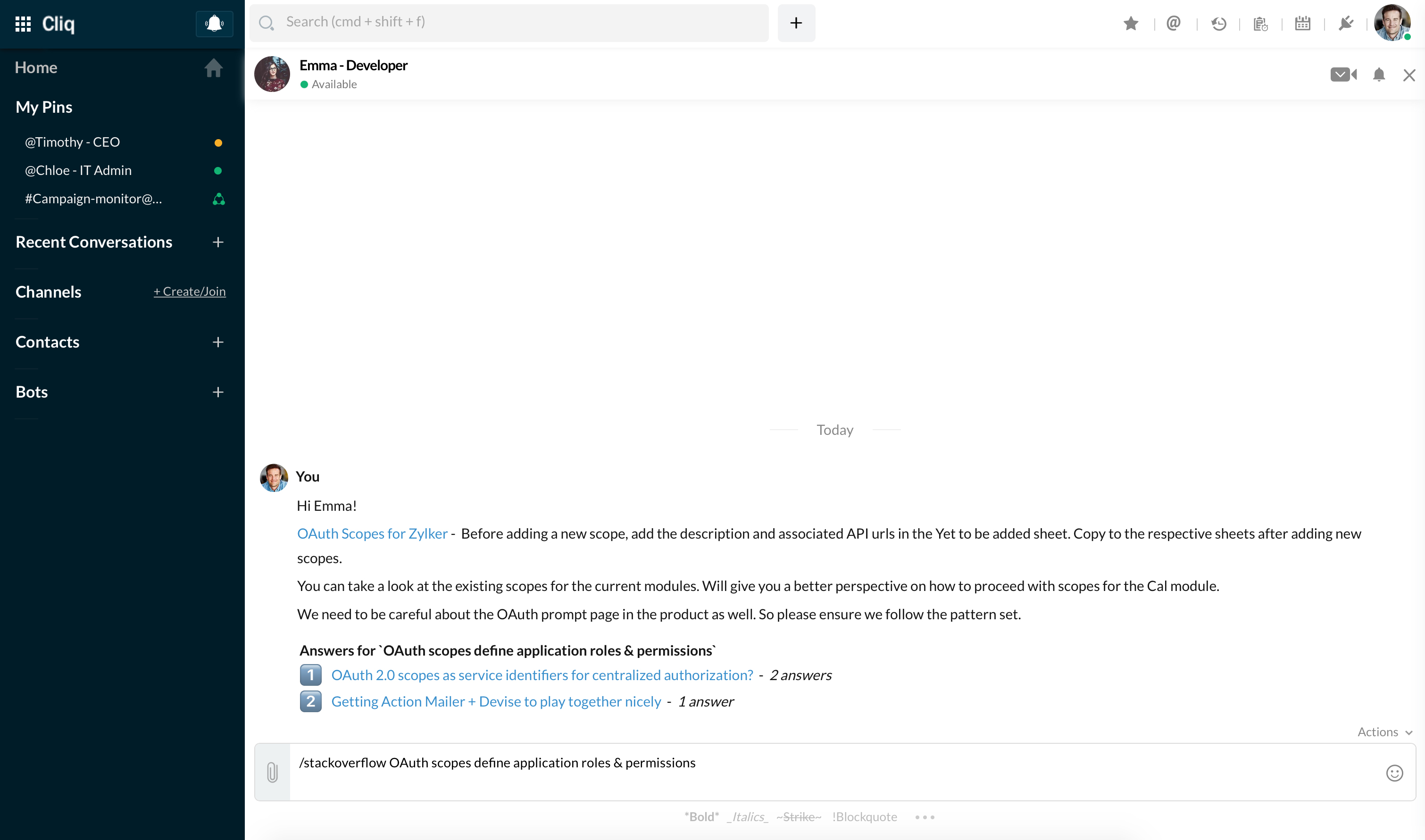The height and width of the screenshot is (840, 1425).
Task: Click the number 2 result badge
Action: coord(311,702)
